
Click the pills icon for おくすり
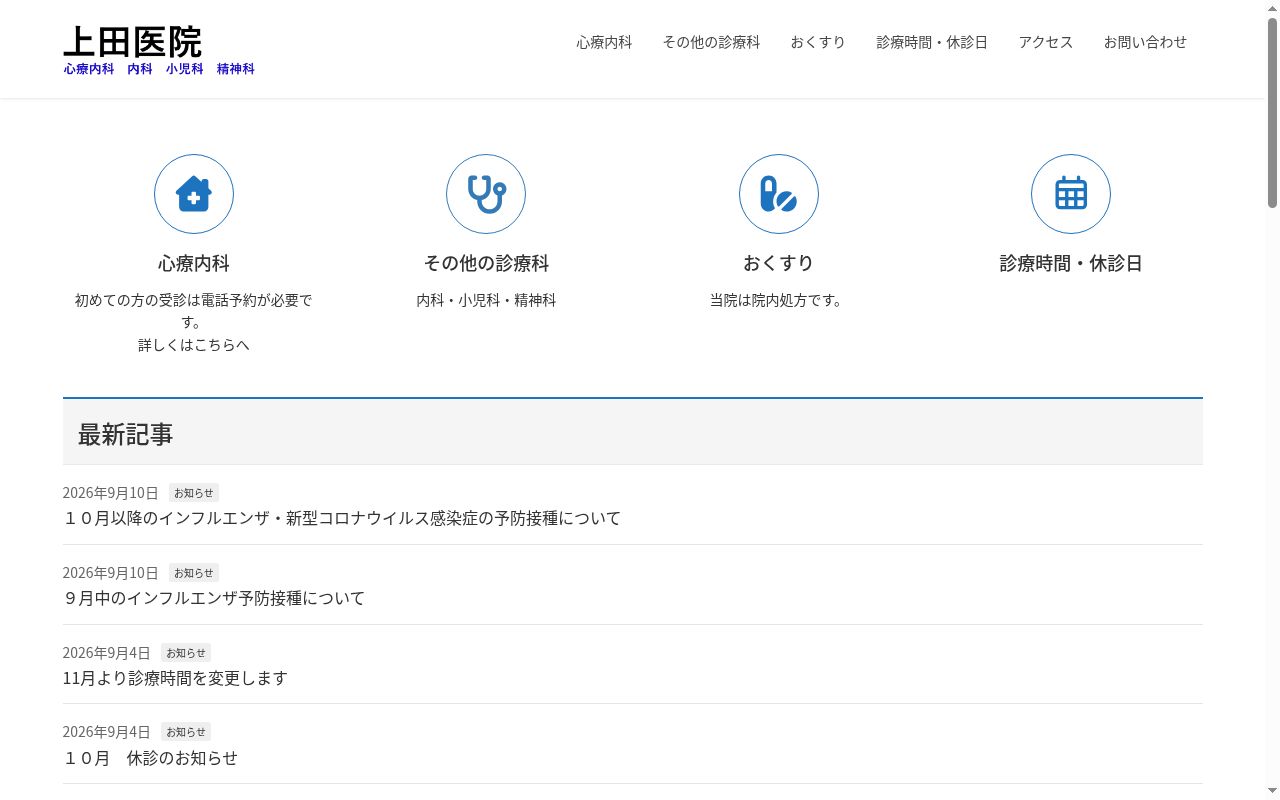coord(779,194)
